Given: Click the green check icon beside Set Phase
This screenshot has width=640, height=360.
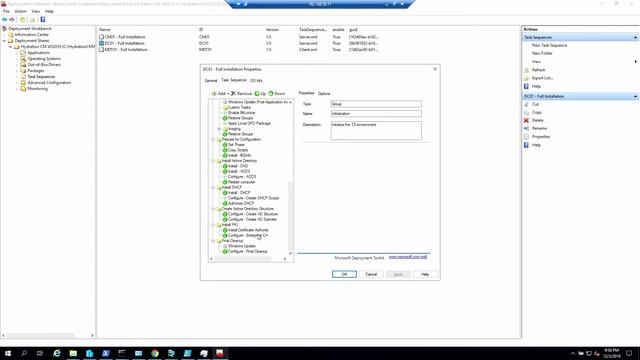Looking at the screenshot, I should click(x=225, y=145).
